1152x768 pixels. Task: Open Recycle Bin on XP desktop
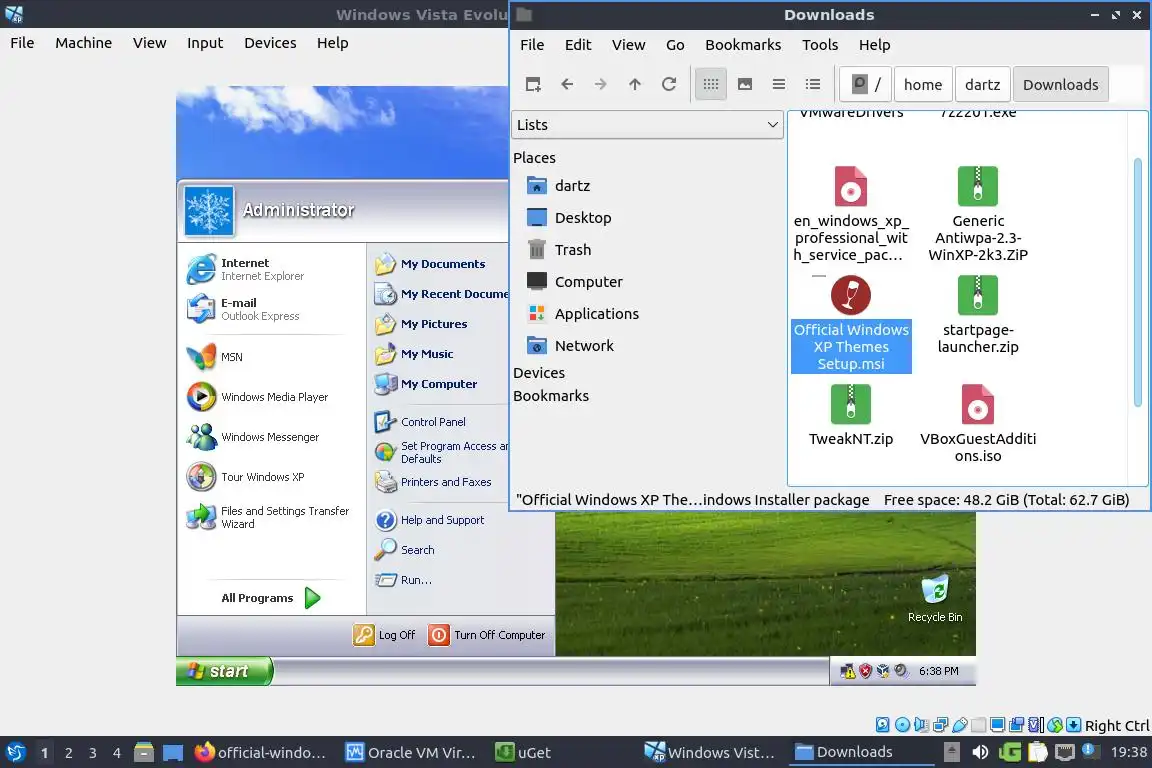point(935,599)
